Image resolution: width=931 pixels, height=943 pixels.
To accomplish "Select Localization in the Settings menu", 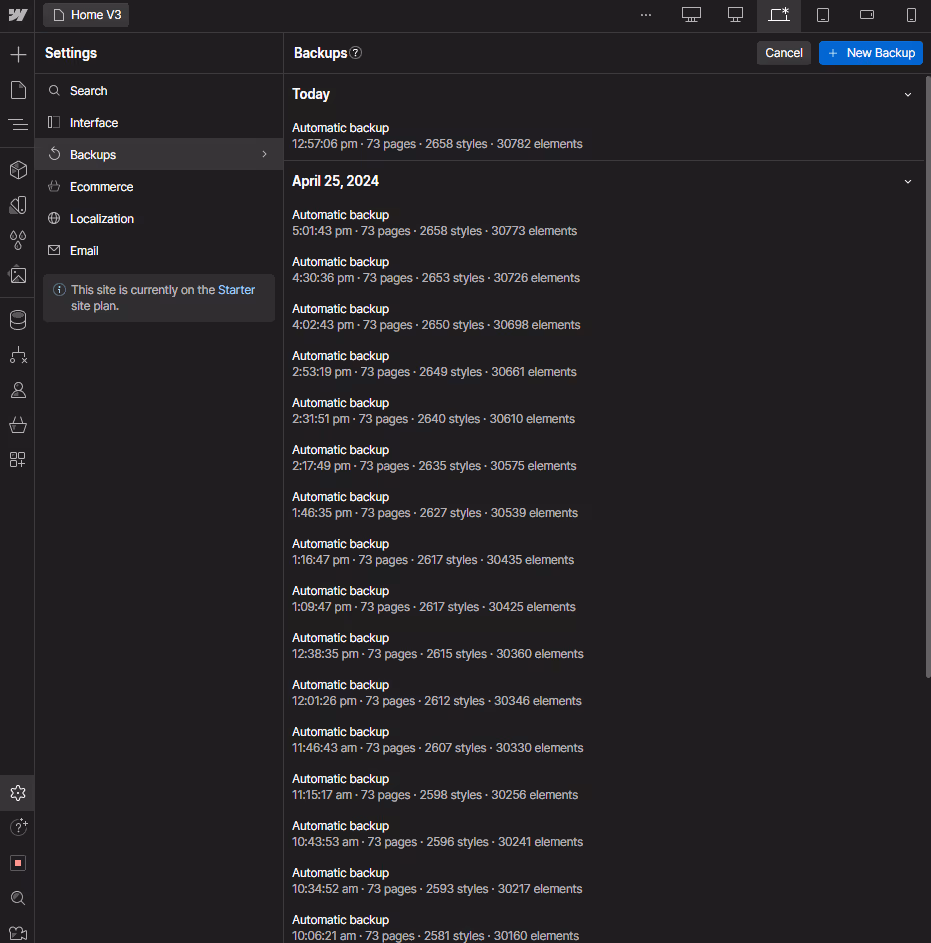I will click(102, 218).
